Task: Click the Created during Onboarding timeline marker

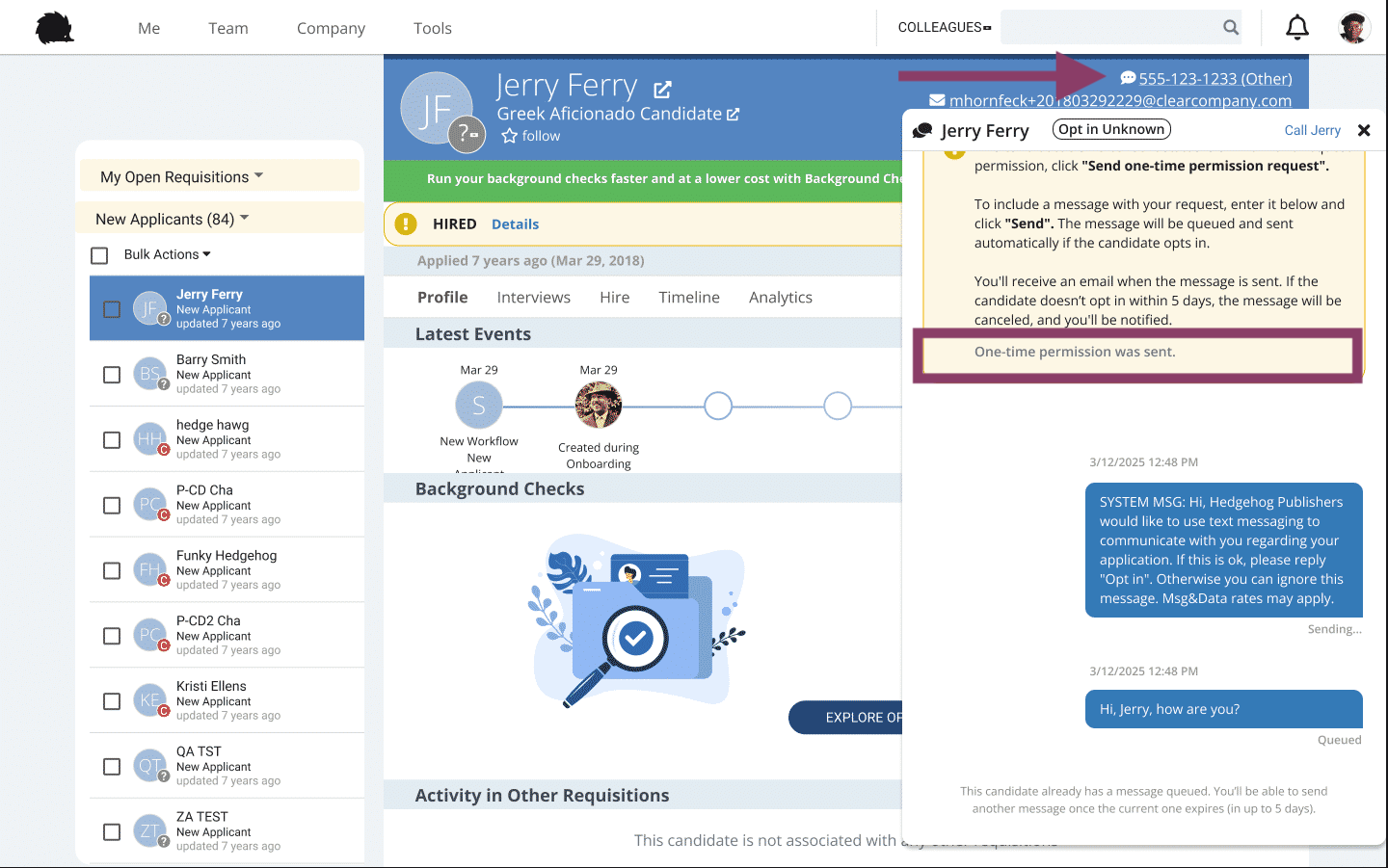Action: (599, 405)
